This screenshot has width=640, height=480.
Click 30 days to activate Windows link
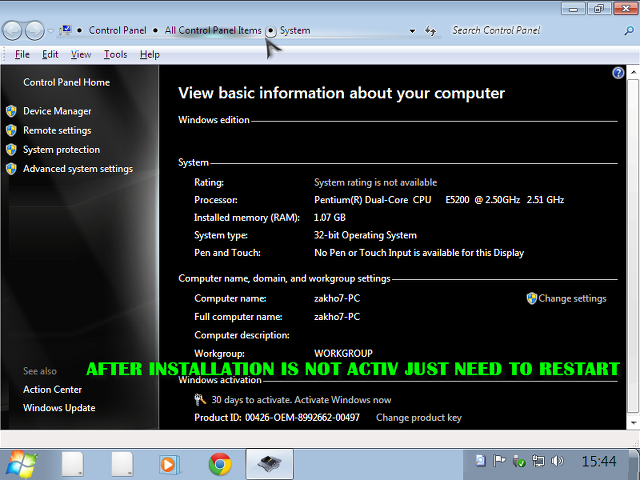[301, 400]
